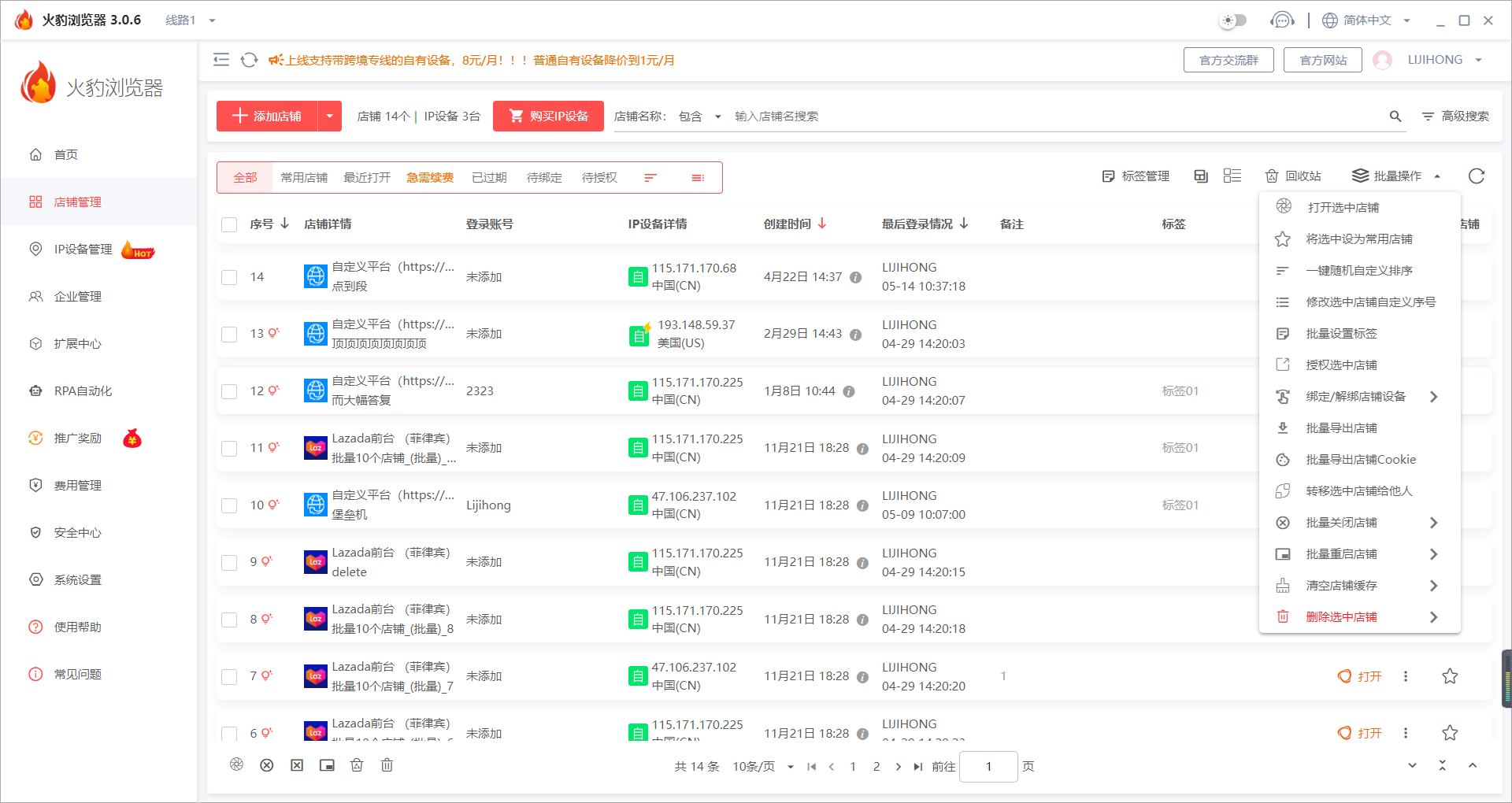Click bottom toolbar restart window icon
This screenshot has height=803, width=1512.
327,765
